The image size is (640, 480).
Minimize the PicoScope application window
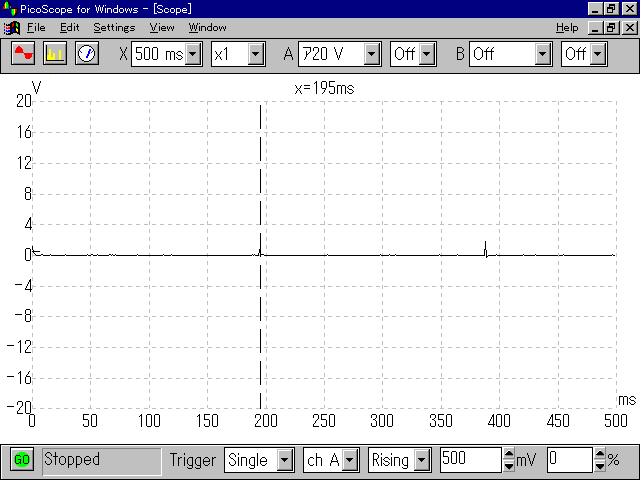595,9
